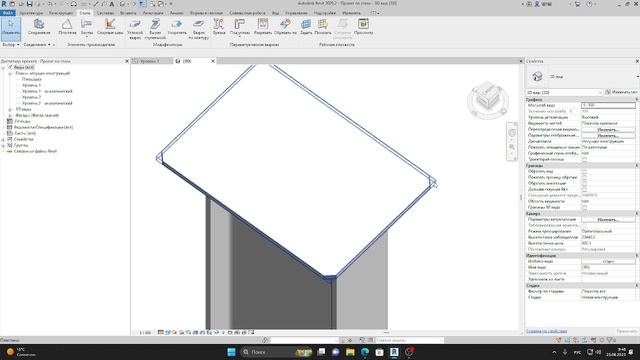Click the Windows Start button
This screenshot has width=640, height=360.
click(231, 352)
